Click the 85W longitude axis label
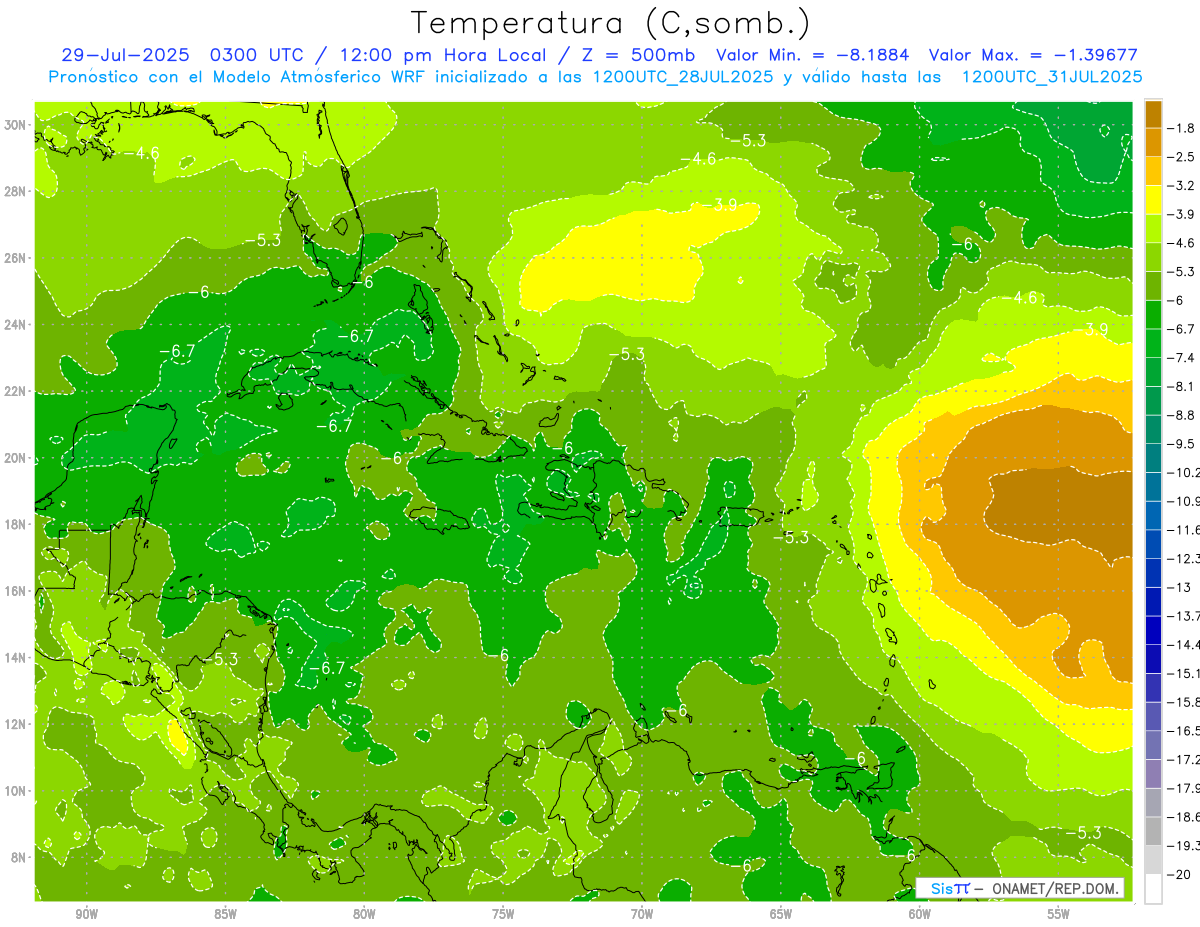Screen dimensions: 1200x927 click(225, 914)
